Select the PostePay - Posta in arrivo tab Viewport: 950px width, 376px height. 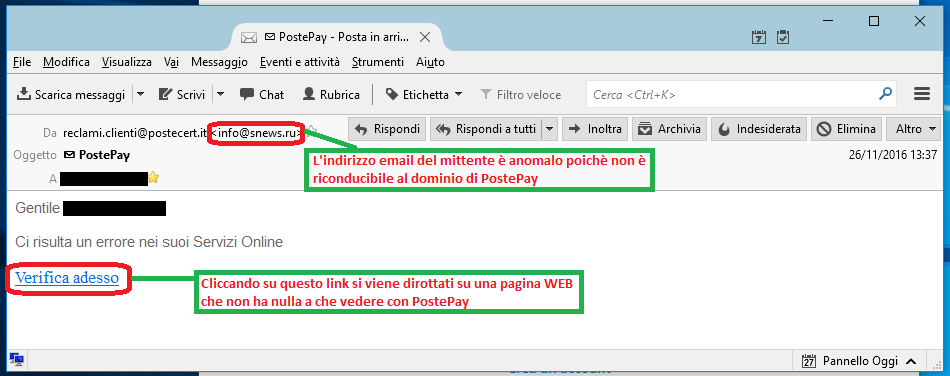coord(337,37)
